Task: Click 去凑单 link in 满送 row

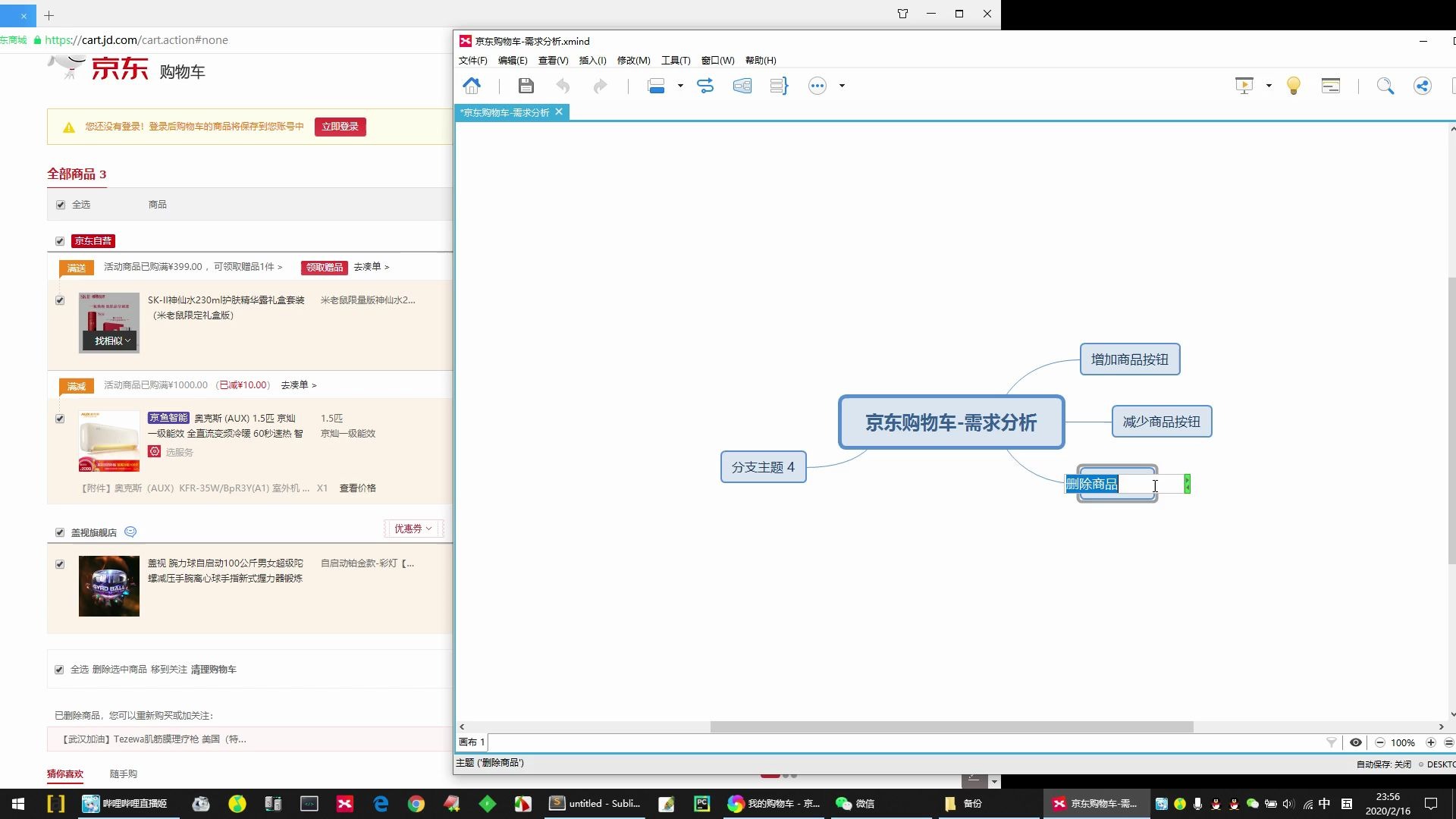Action: point(371,267)
